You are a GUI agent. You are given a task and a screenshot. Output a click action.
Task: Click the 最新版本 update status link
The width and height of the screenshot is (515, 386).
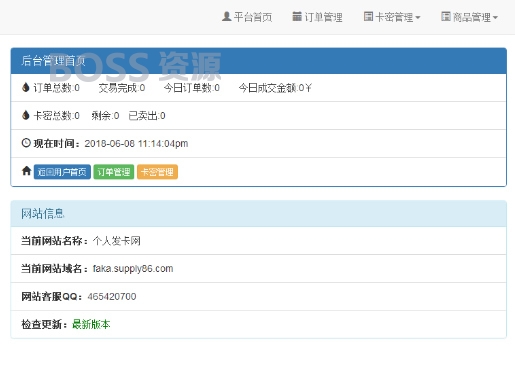[x=91, y=324]
